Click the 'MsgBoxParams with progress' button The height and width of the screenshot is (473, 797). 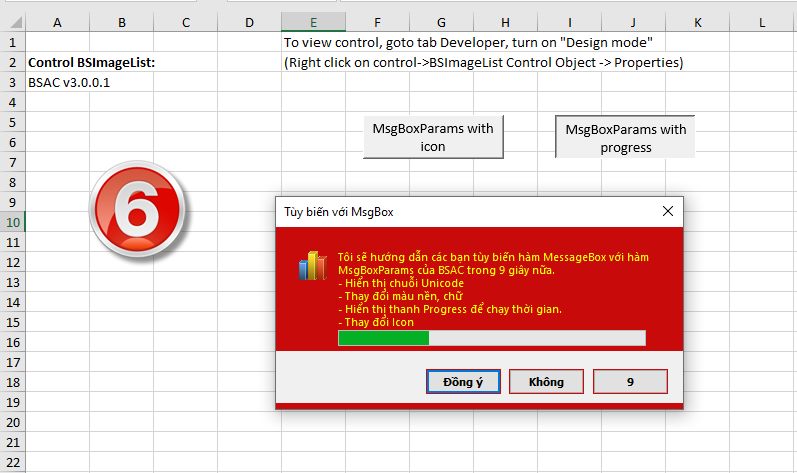pyautogui.click(x=625, y=137)
